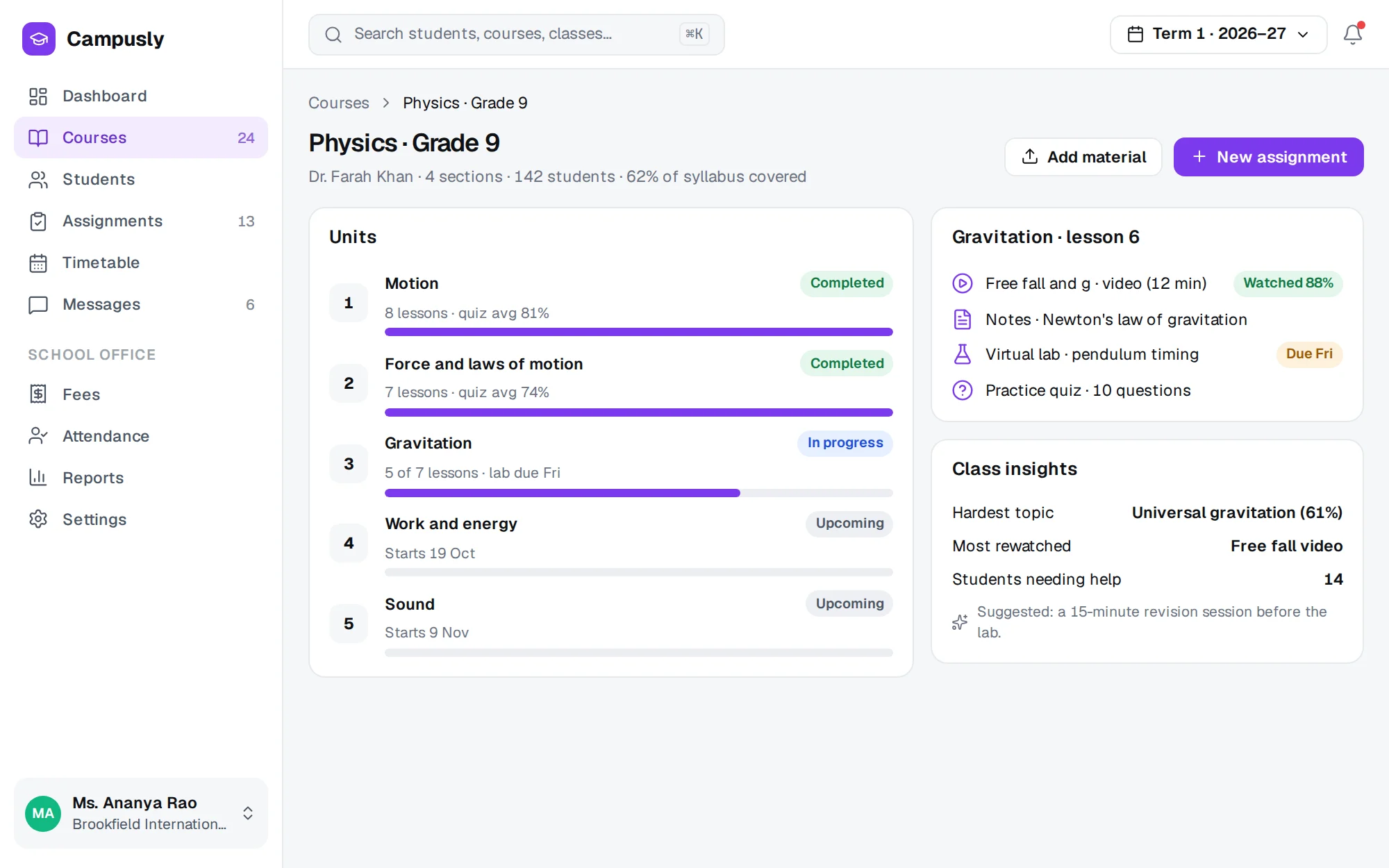Viewport: 1389px width, 868px height.
Task: Open Attendance in the sidebar
Action: point(141,436)
